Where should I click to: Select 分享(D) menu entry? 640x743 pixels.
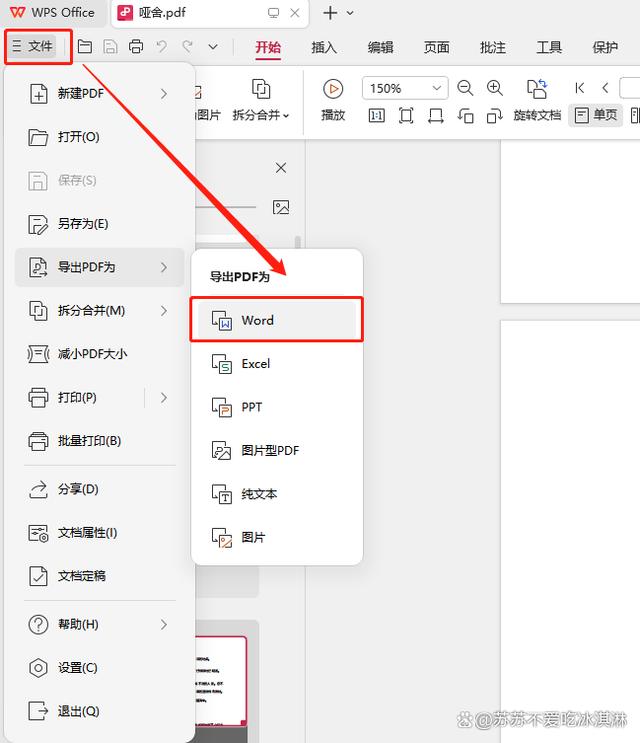[x=99, y=489]
